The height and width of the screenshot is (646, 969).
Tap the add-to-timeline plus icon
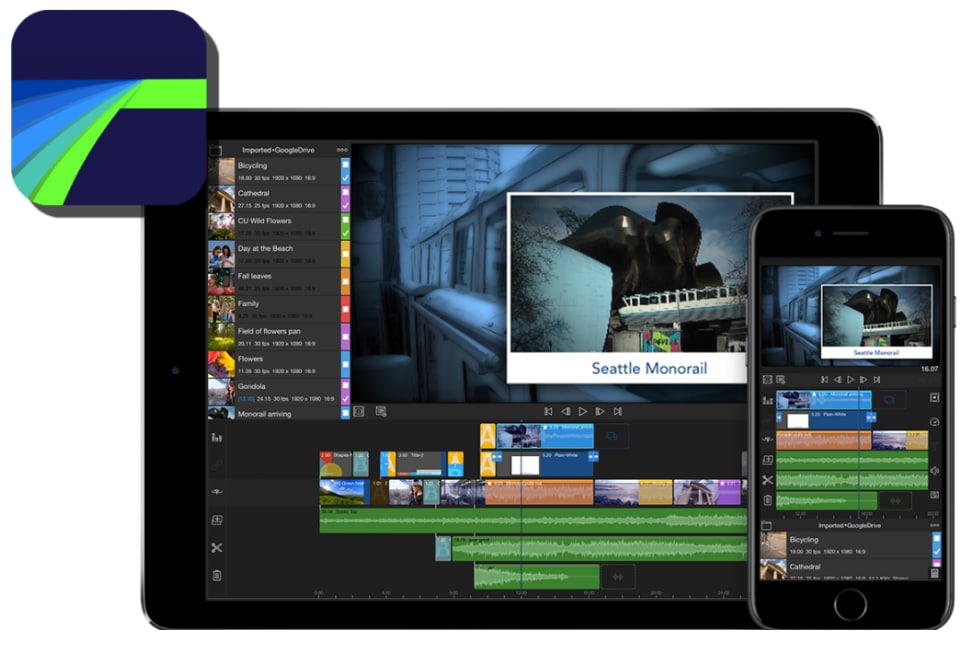click(216, 521)
